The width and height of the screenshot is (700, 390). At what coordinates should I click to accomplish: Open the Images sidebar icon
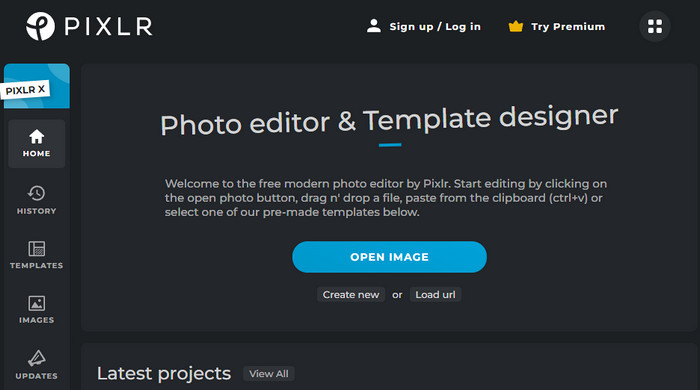[37, 303]
